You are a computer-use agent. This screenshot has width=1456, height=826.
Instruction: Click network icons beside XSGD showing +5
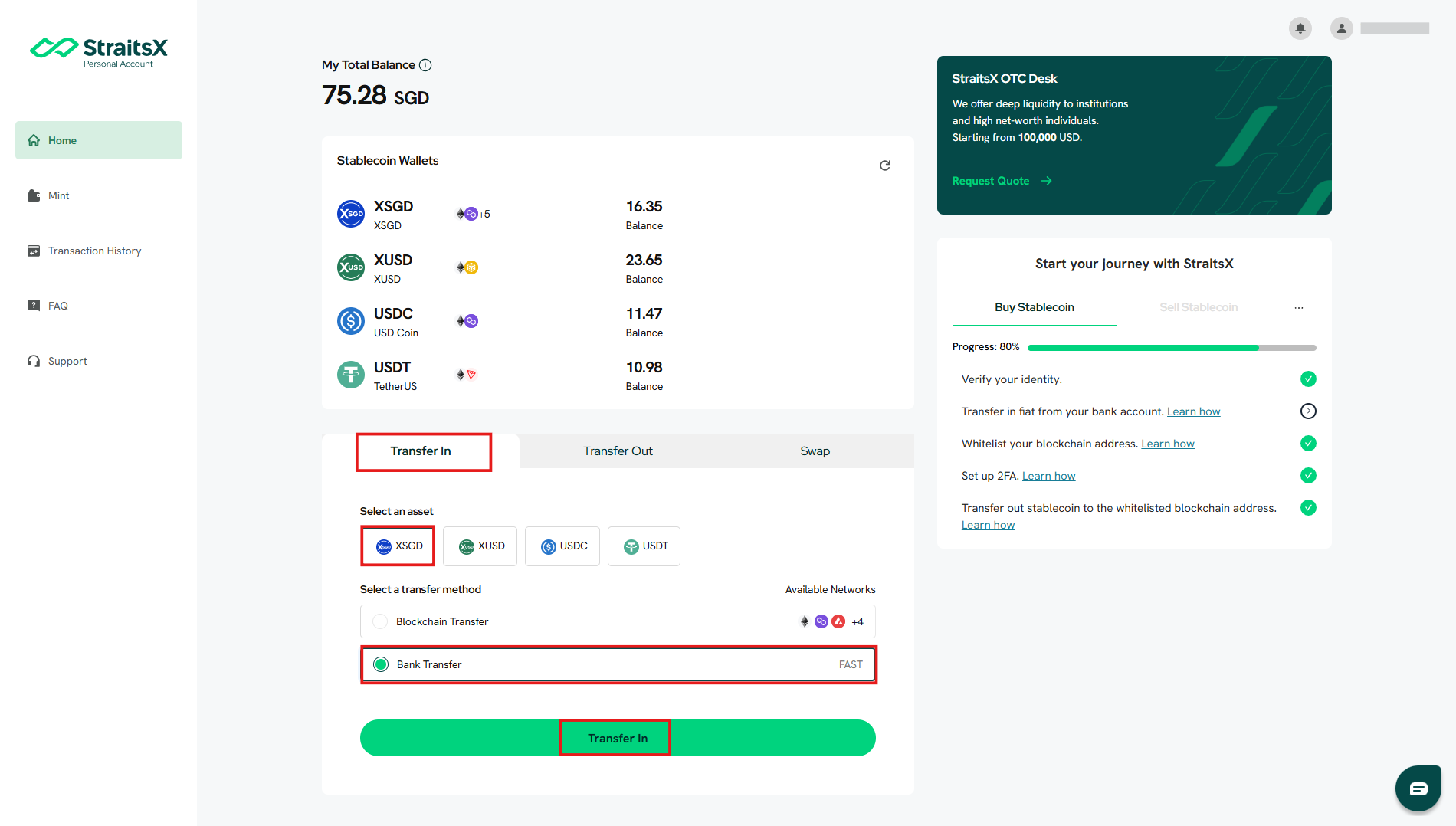473,214
